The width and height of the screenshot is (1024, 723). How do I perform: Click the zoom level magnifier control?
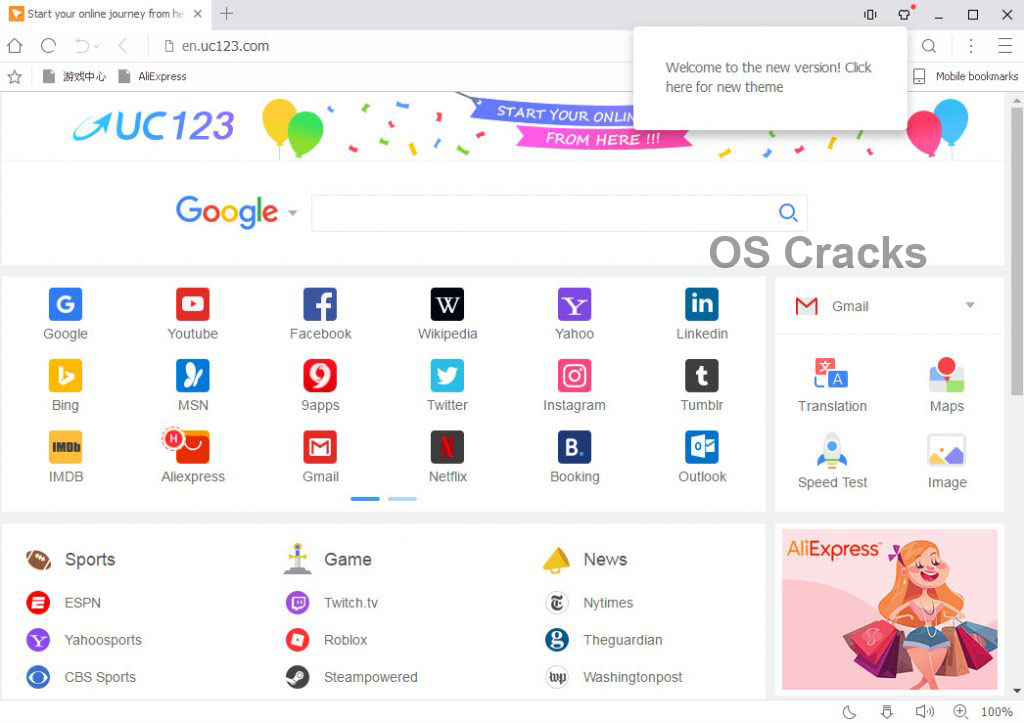[960, 711]
